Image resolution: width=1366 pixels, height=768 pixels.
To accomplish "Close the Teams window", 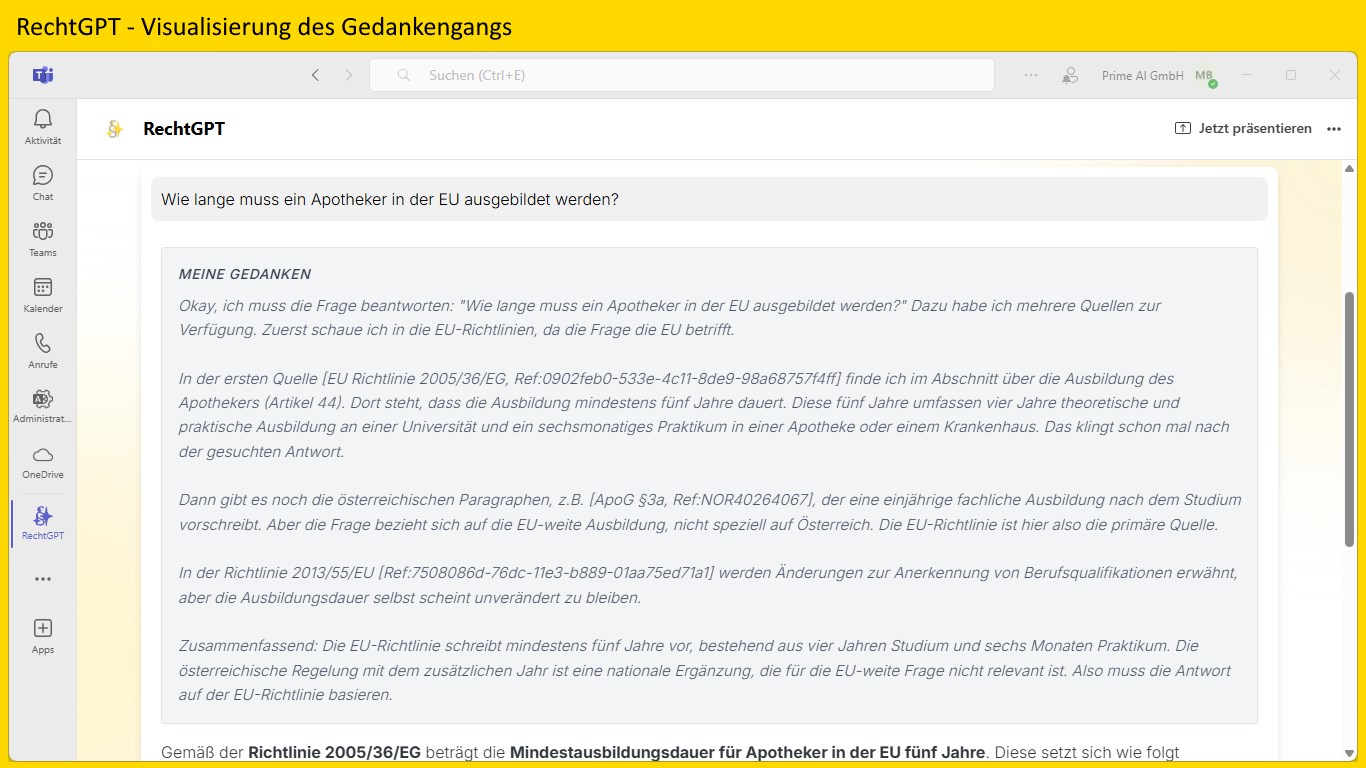I will click(x=1335, y=75).
